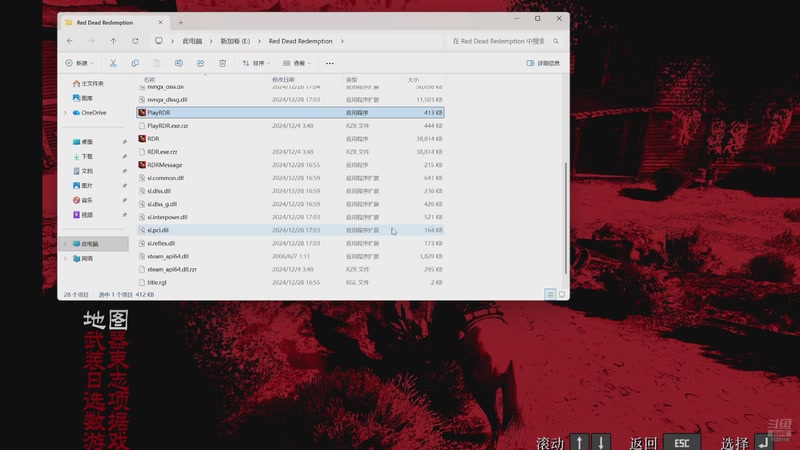The height and width of the screenshot is (450, 800).
Task: Sort by Date modified (修改日期) column
Action: point(283,80)
